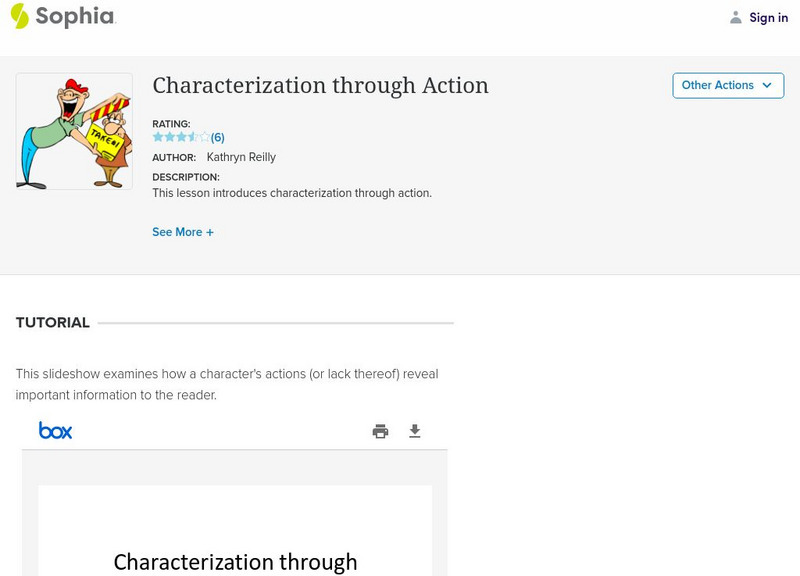Click the chevron arrow in Other Actions
Image resolution: width=800 pixels, height=576 pixels.
(x=767, y=85)
